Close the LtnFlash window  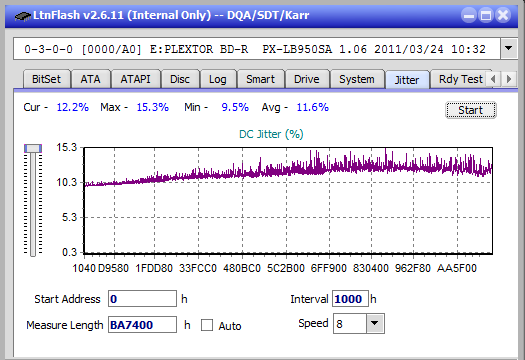point(503,15)
